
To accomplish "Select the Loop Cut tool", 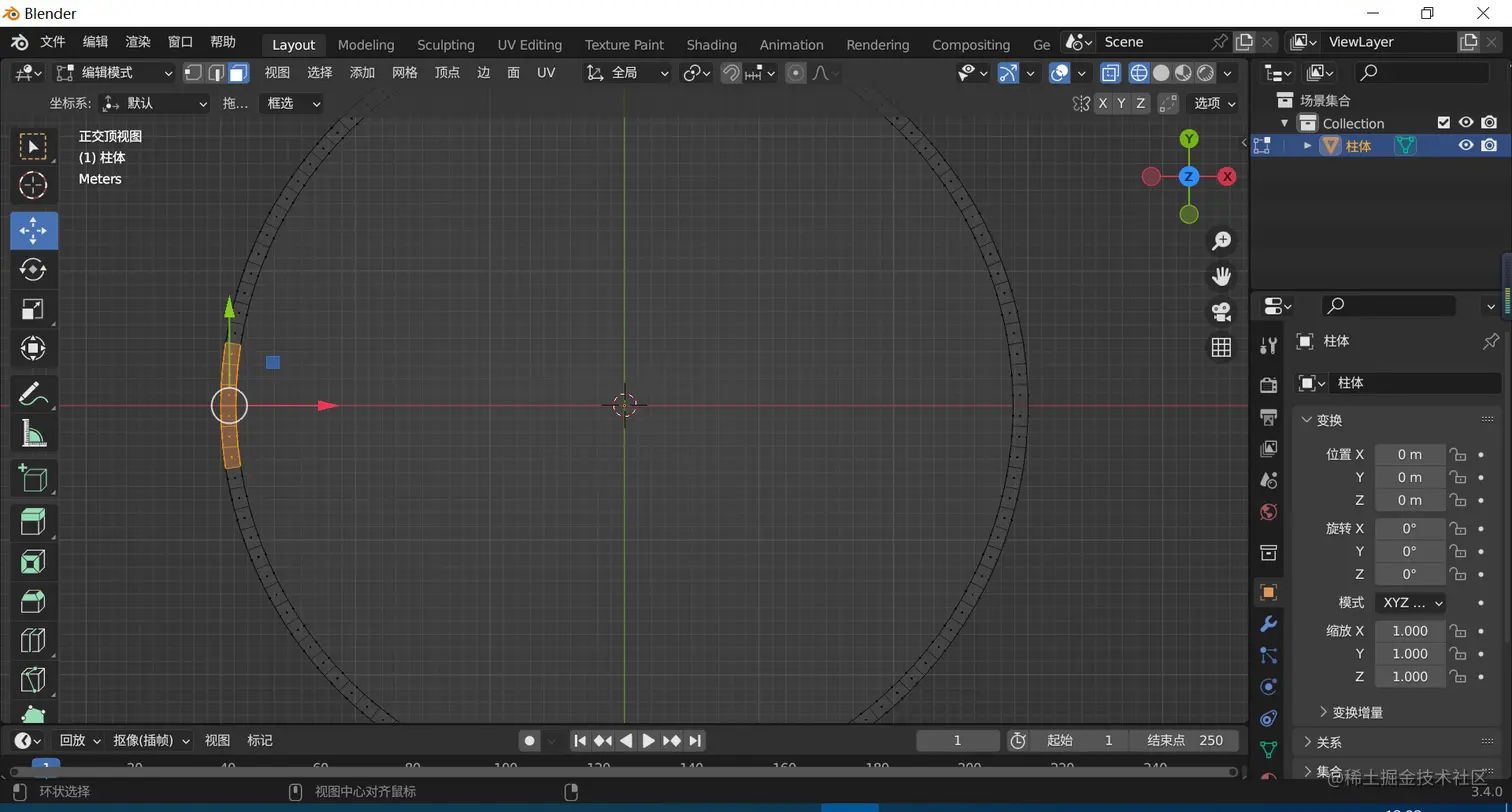I will click(33, 640).
